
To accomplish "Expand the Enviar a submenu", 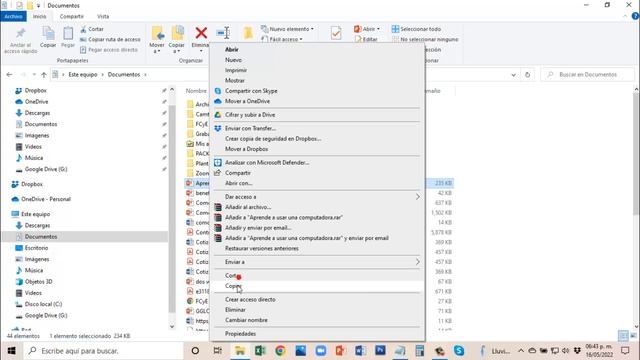I will click(317, 262).
